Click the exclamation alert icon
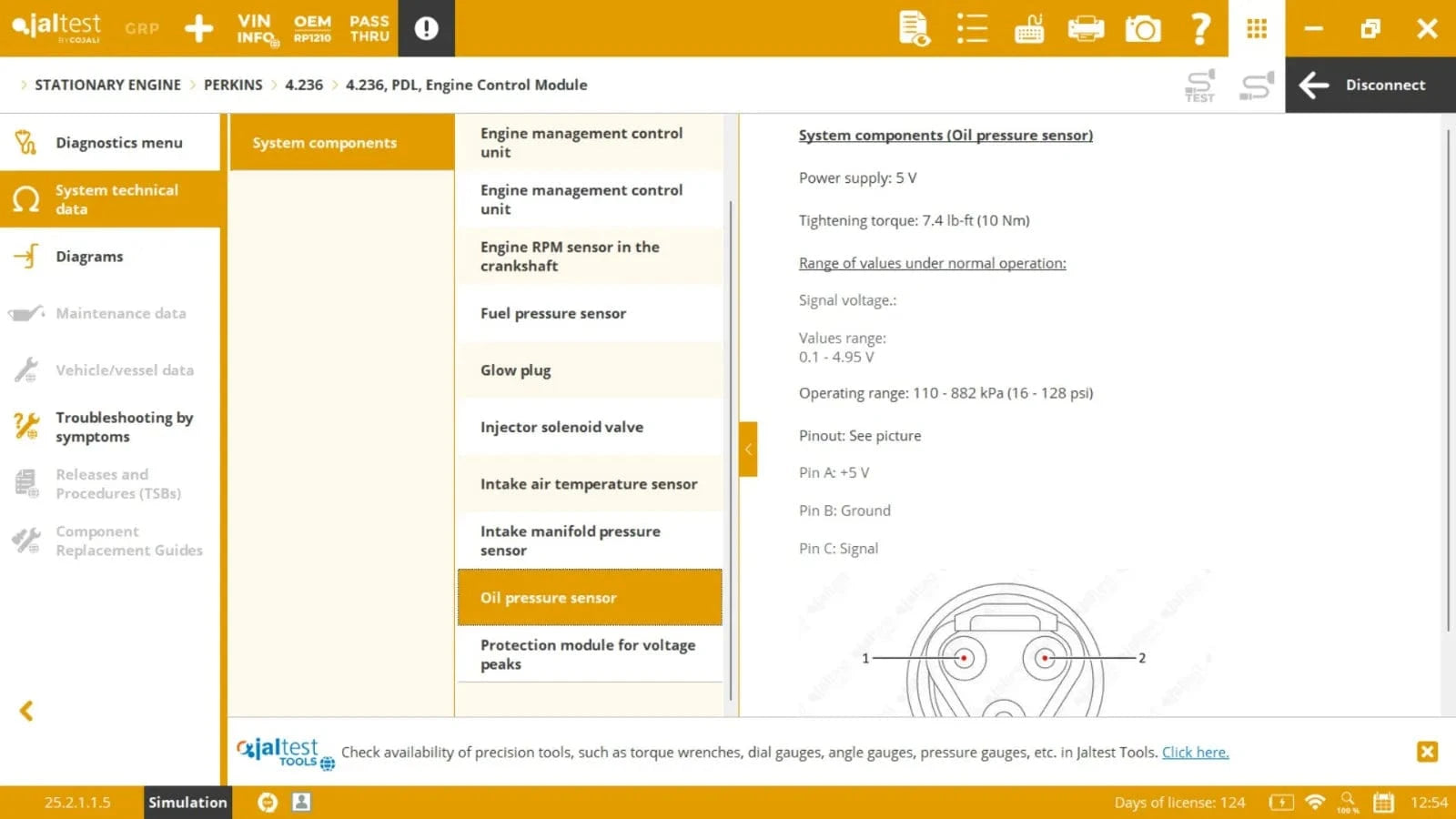 (426, 28)
